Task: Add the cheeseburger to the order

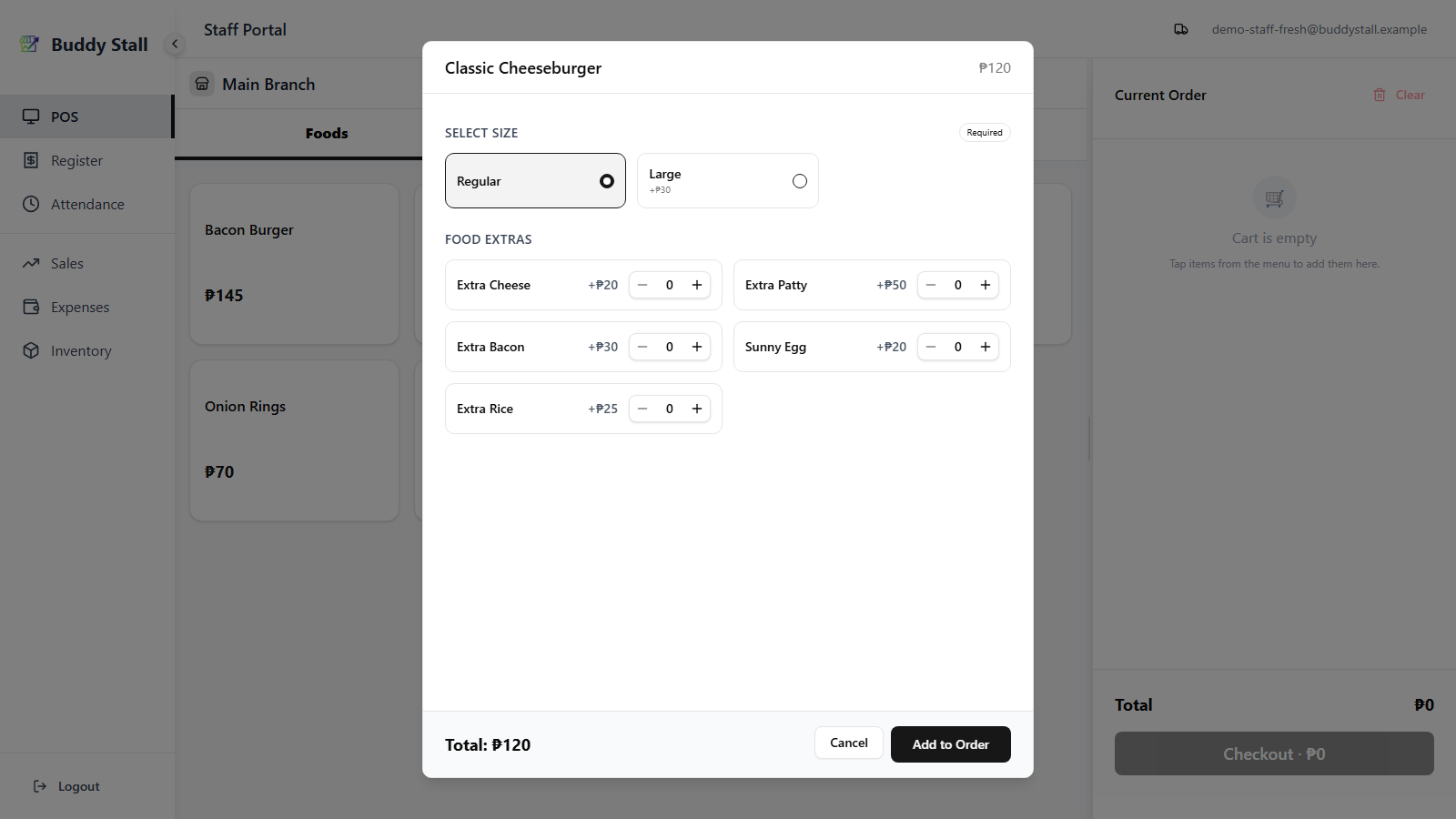Action: (951, 744)
